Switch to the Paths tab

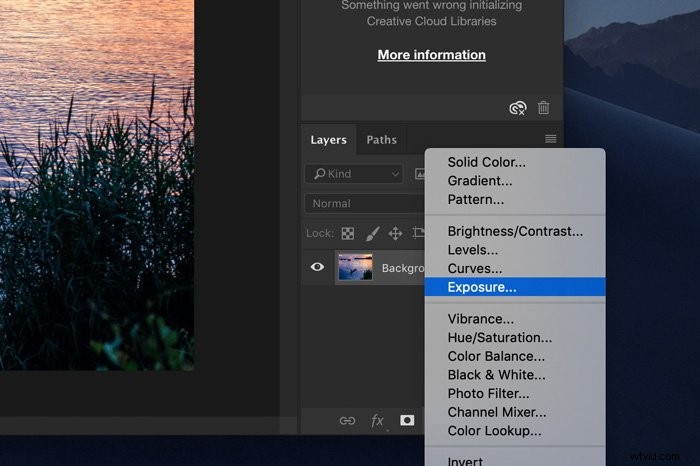[x=381, y=140]
